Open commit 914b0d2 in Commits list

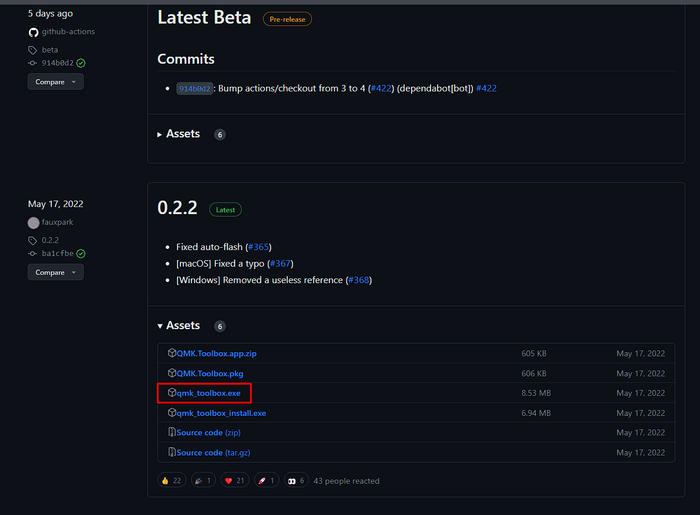coord(195,89)
